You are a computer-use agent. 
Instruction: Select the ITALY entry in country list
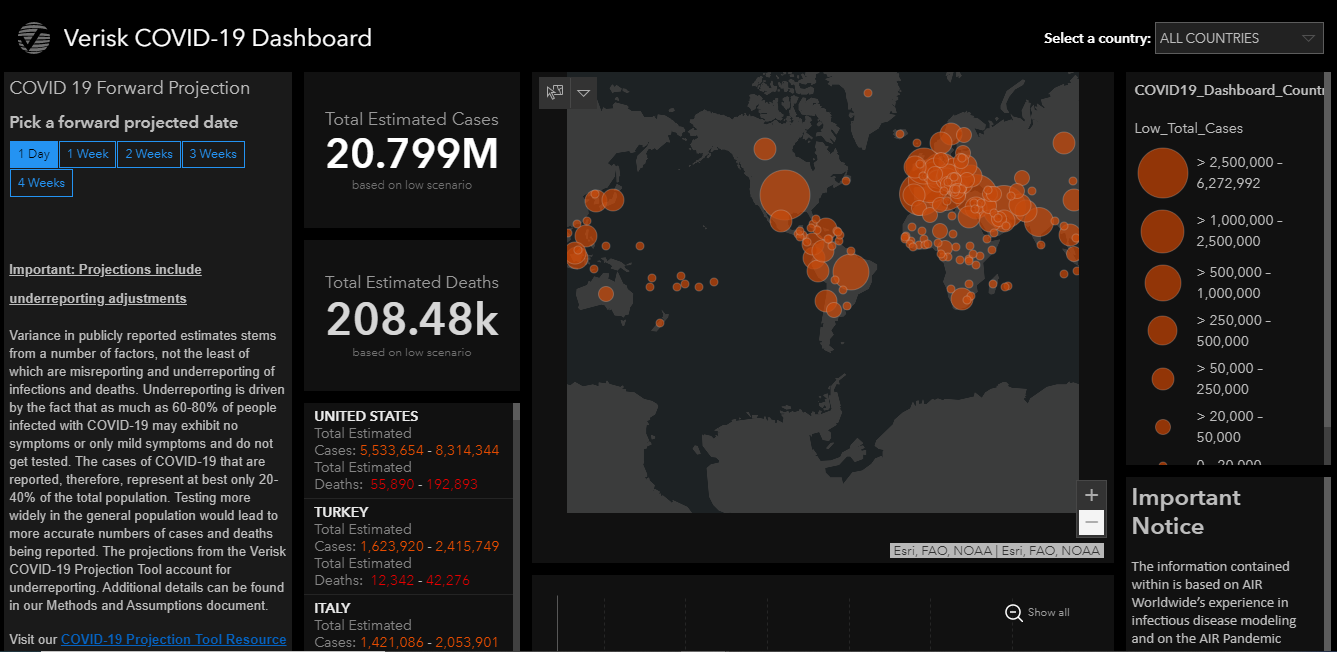(408, 624)
